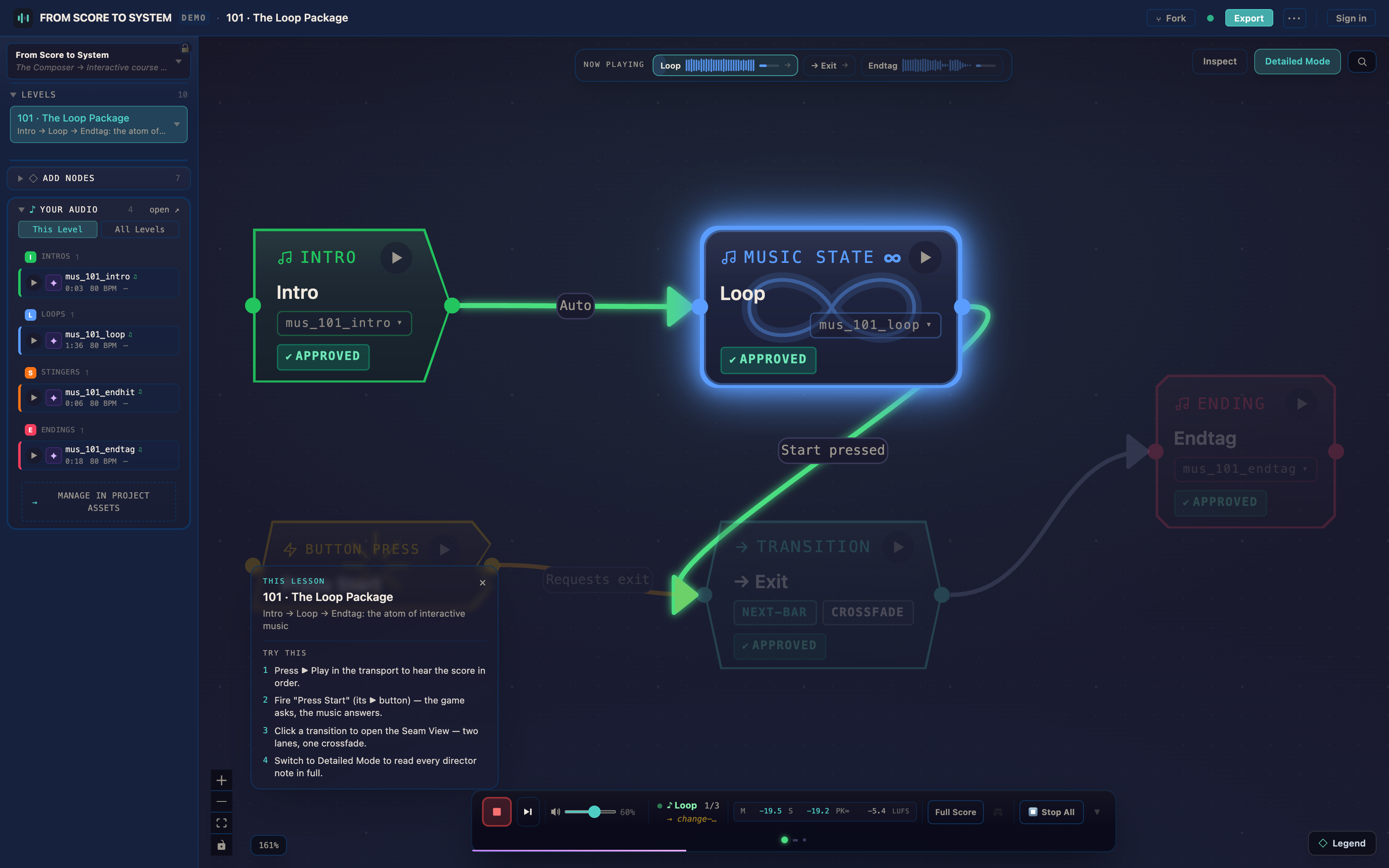Zoom out on the canvas
This screenshot has height=868, width=1389.
click(x=222, y=801)
